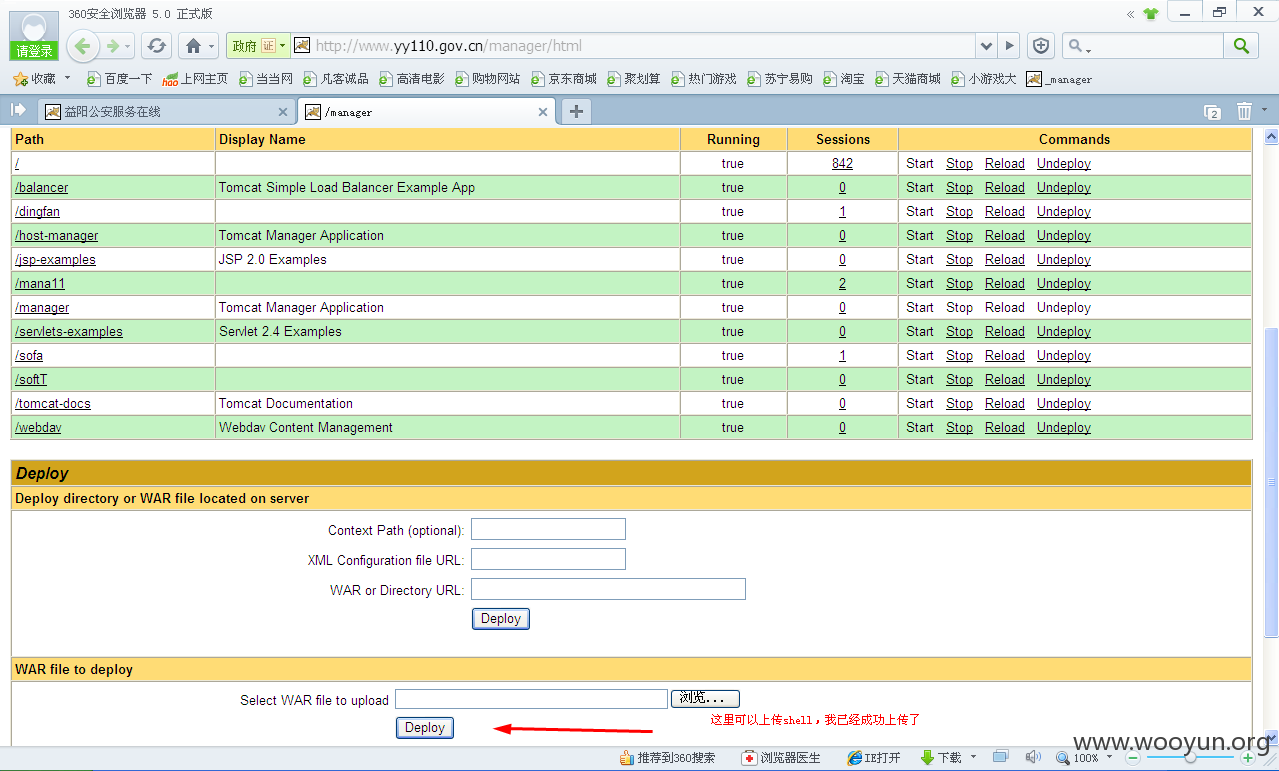Expand the 政府 certificate dropdown
The width and height of the screenshot is (1279, 771).
click(x=283, y=46)
